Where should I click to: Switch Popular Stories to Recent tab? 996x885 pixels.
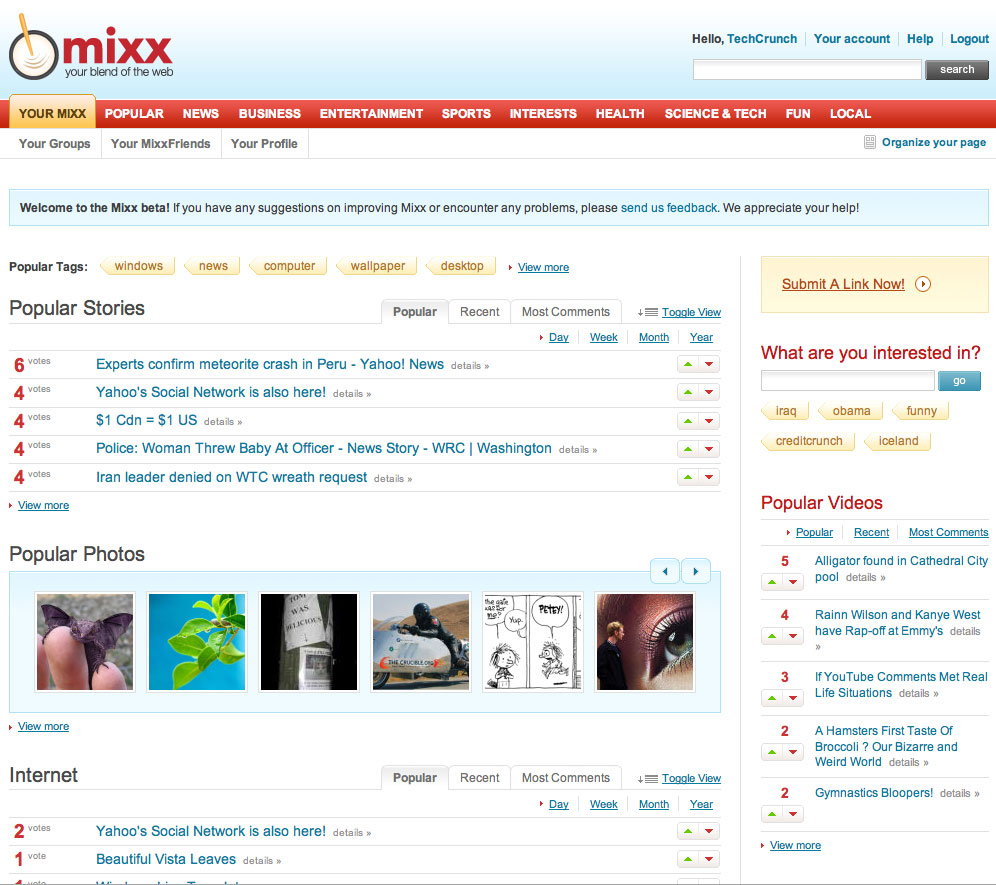(480, 312)
